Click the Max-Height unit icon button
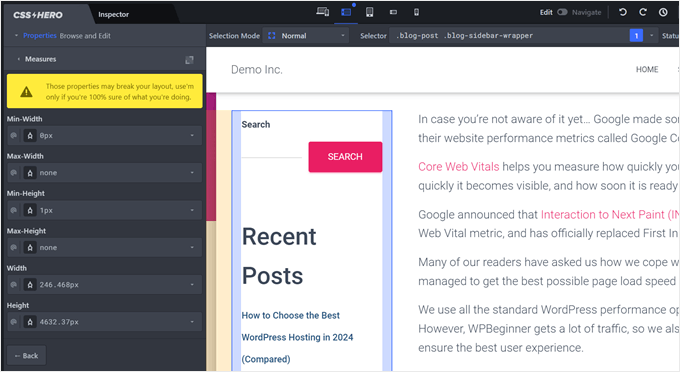 pyautogui.click(x=30, y=248)
